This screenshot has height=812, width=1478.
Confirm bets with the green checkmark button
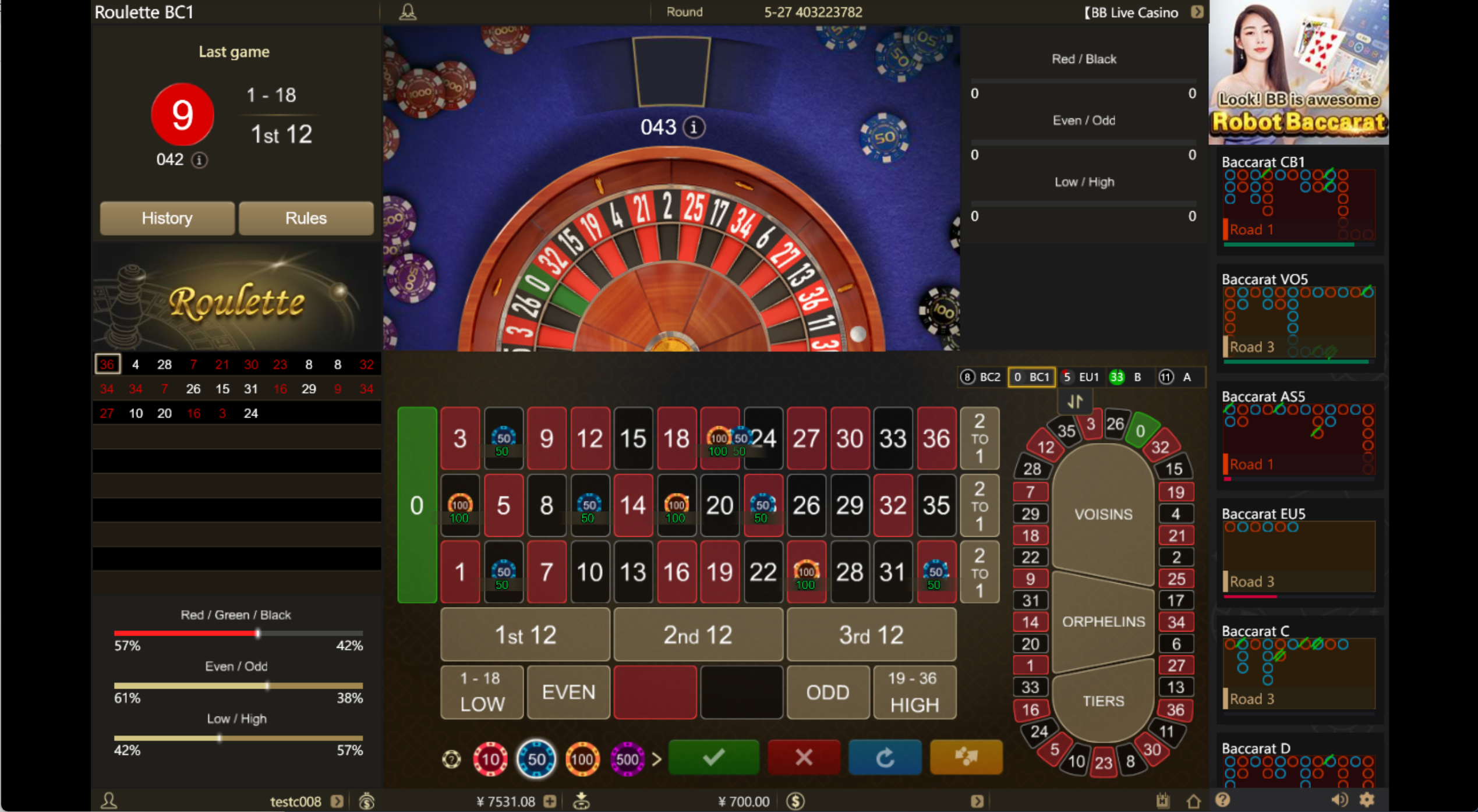[713, 757]
